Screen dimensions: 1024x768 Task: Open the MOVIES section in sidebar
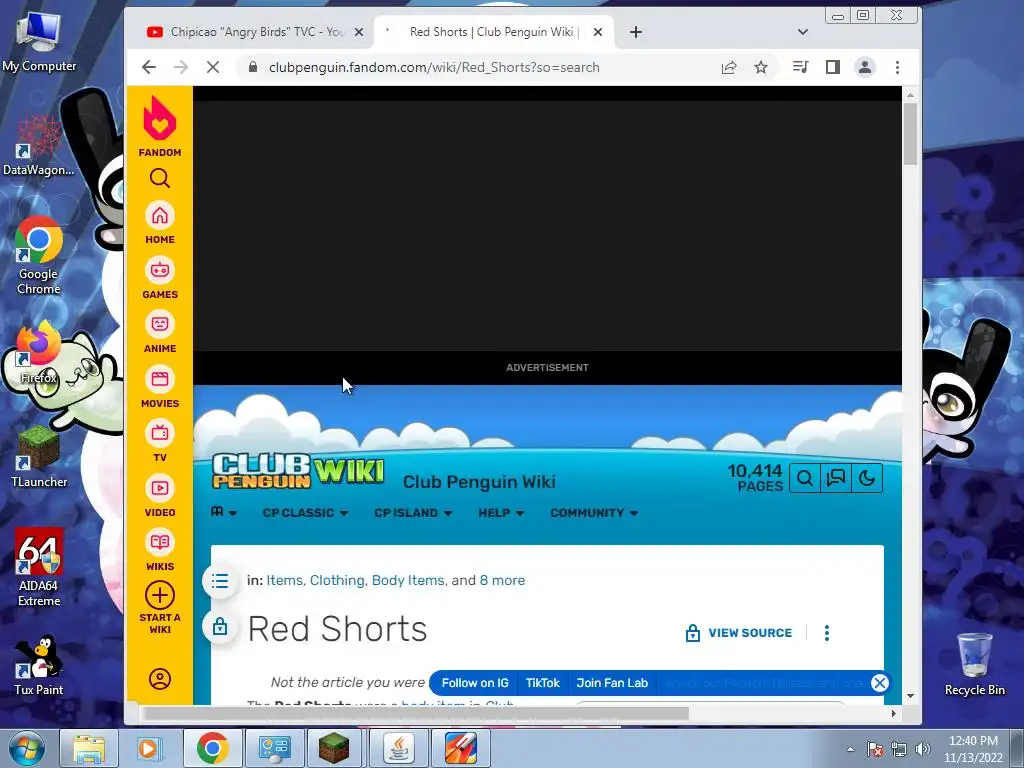pos(160,388)
